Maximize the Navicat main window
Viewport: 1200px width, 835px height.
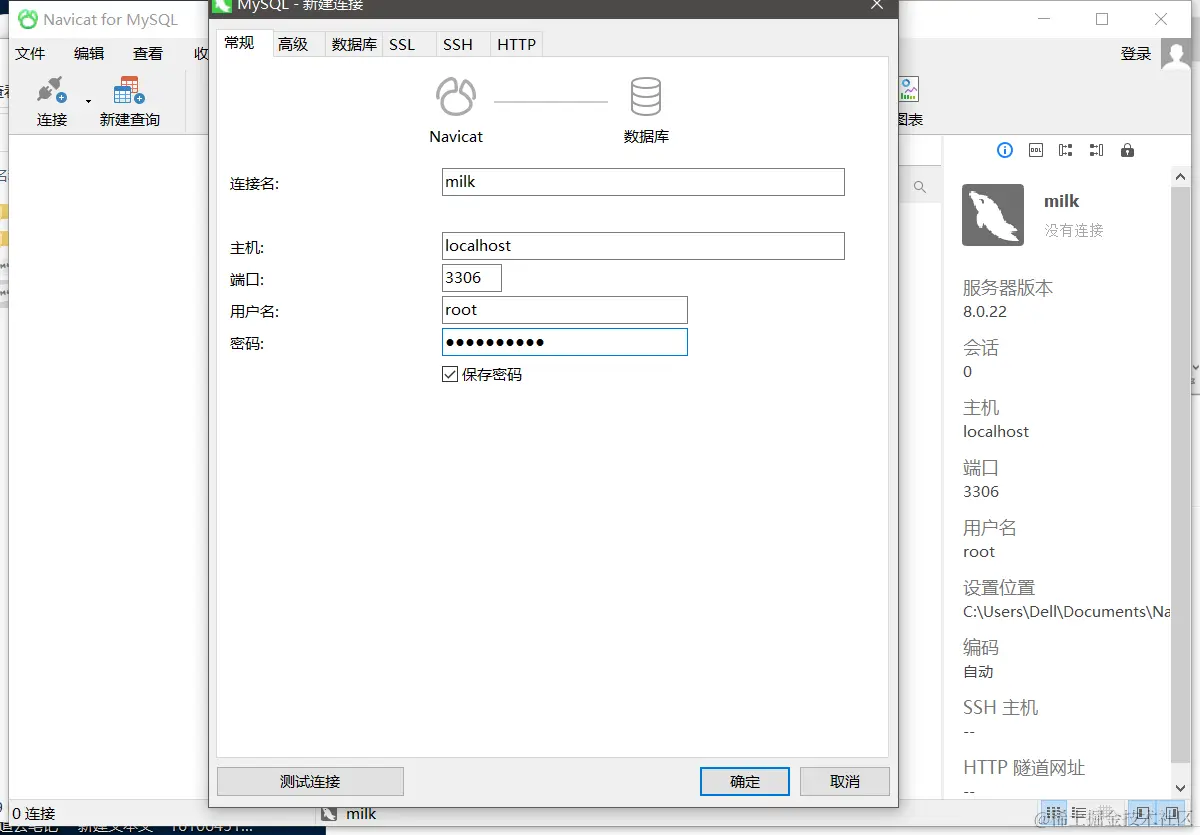pyautogui.click(x=1102, y=19)
